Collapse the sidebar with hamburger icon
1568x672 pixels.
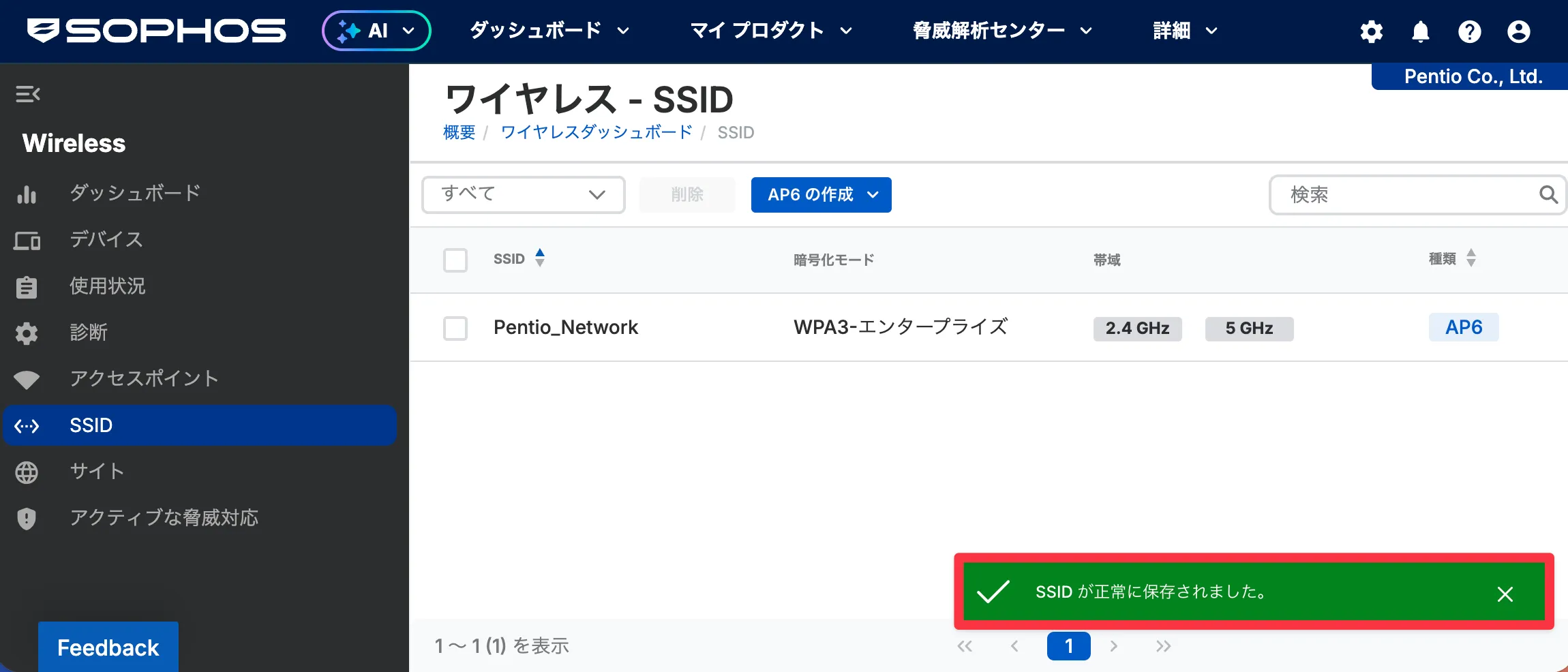point(28,94)
